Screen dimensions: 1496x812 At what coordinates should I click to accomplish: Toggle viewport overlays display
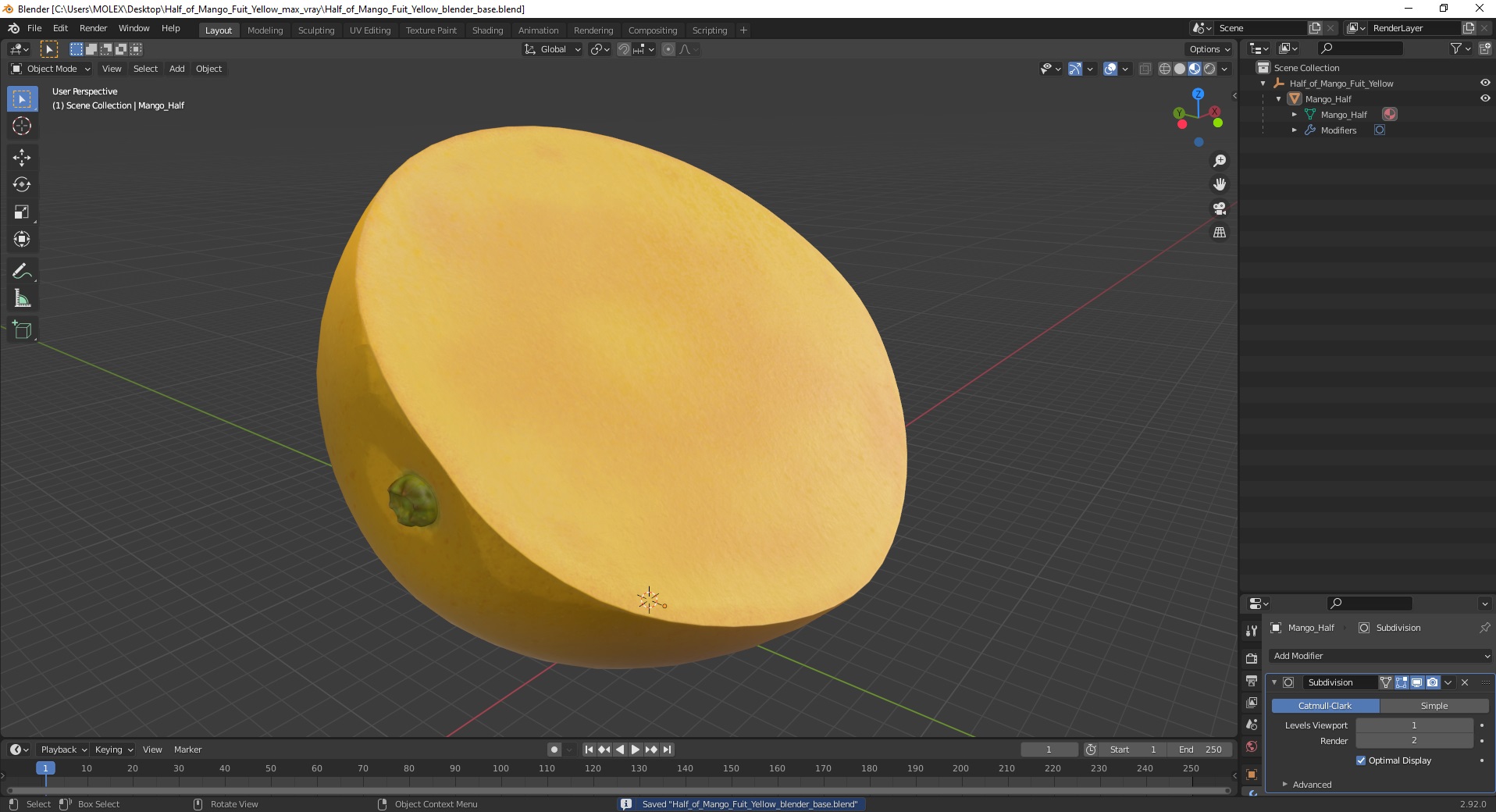(1110, 69)
